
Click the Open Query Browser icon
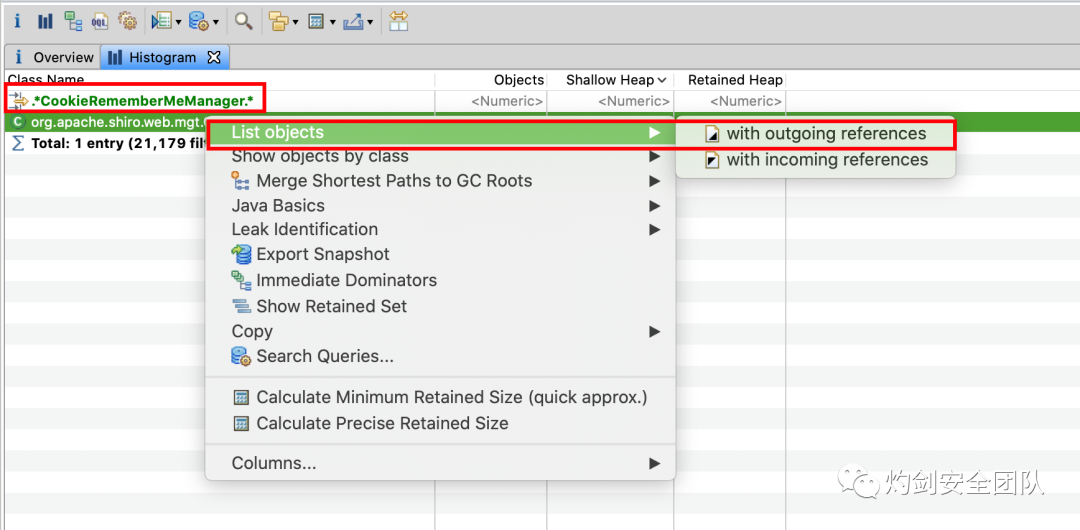(200, 21)
